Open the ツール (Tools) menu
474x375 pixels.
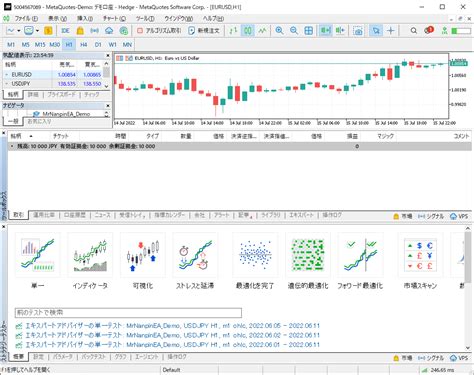[145, 19]
